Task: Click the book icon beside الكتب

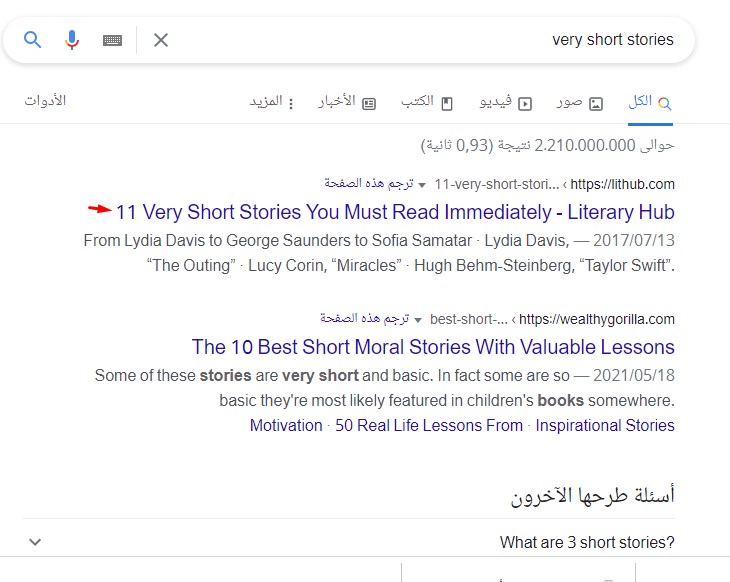Action: tap(447, 104)
